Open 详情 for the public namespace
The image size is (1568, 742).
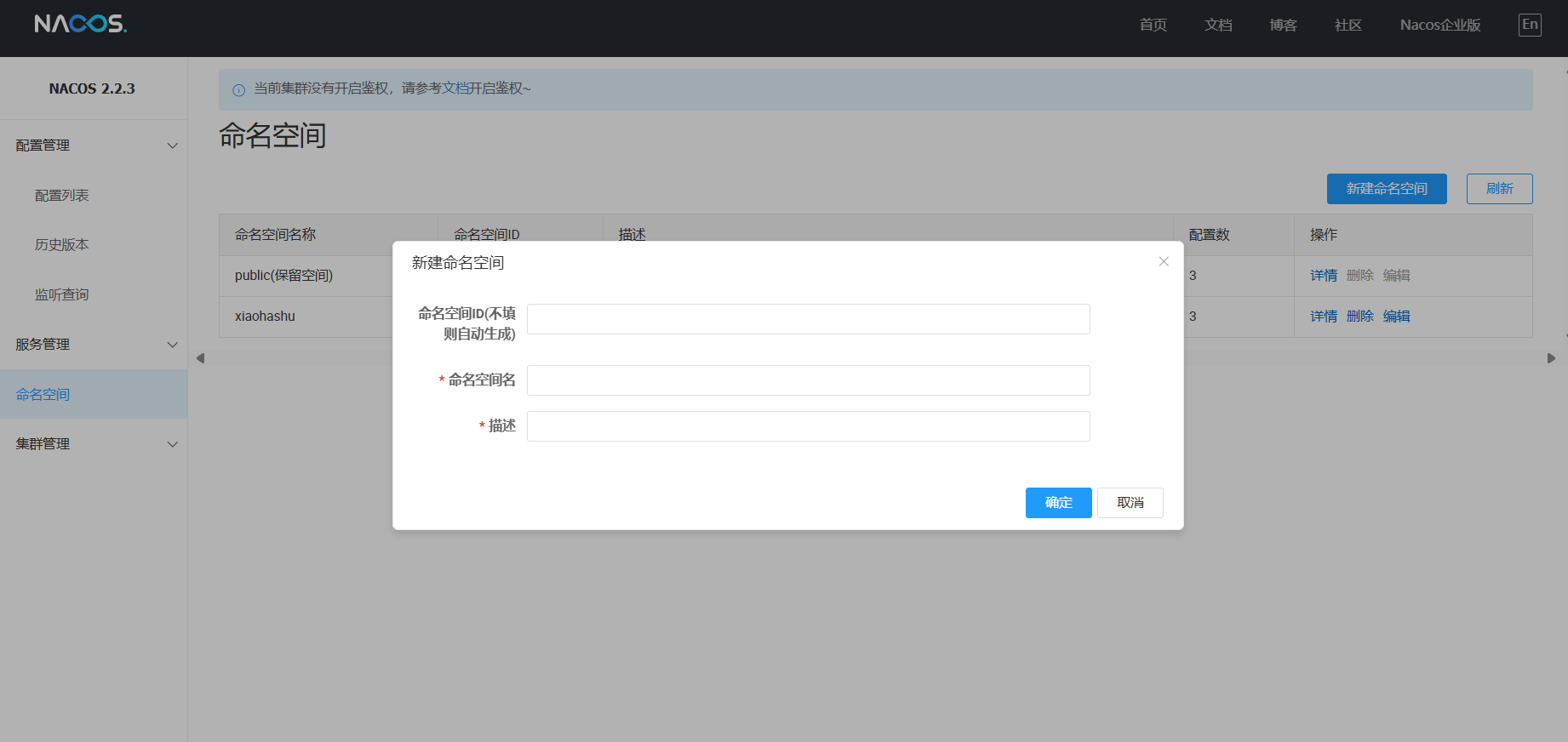pyautogui.click(x=1323, y=276)
